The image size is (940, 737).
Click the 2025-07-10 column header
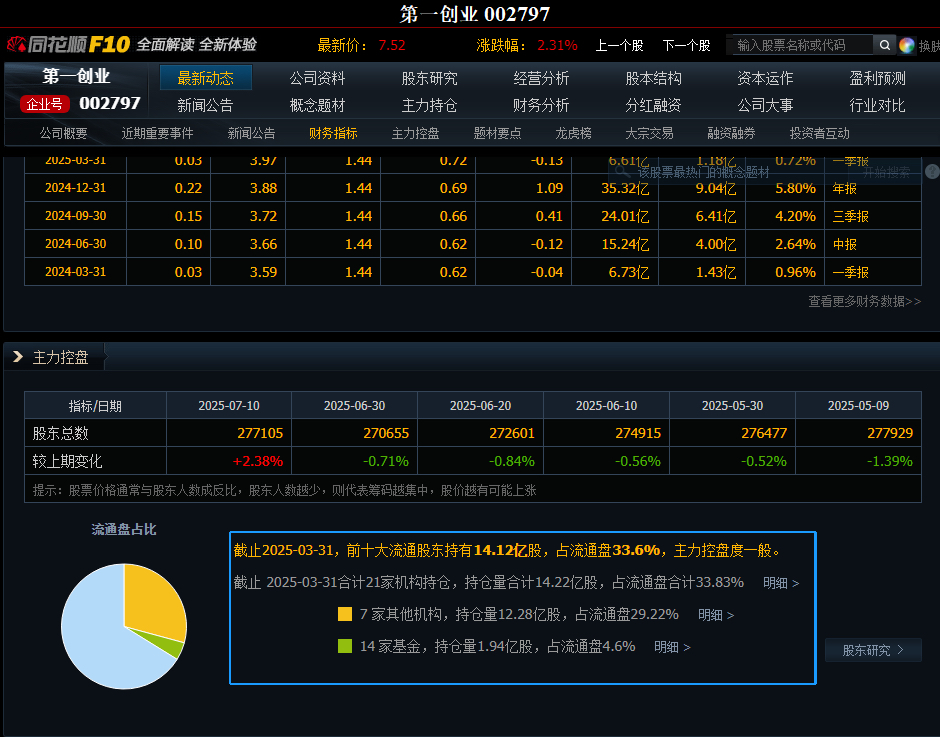[x=229, y=405]
